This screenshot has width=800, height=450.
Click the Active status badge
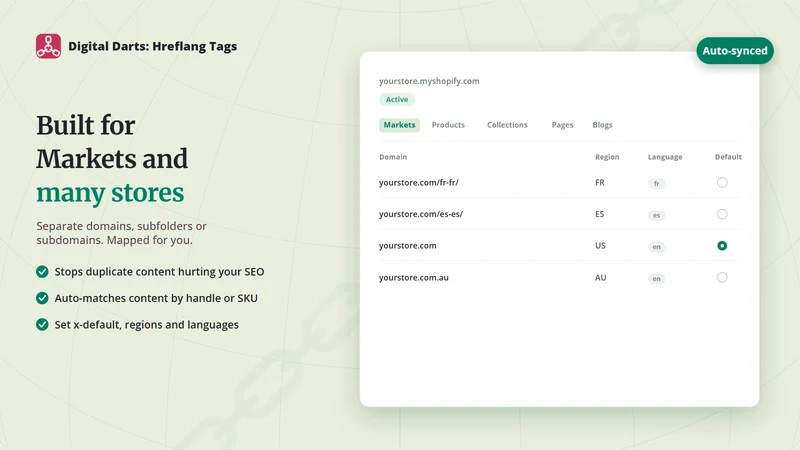pyautogui.click(x=397, y=99)
